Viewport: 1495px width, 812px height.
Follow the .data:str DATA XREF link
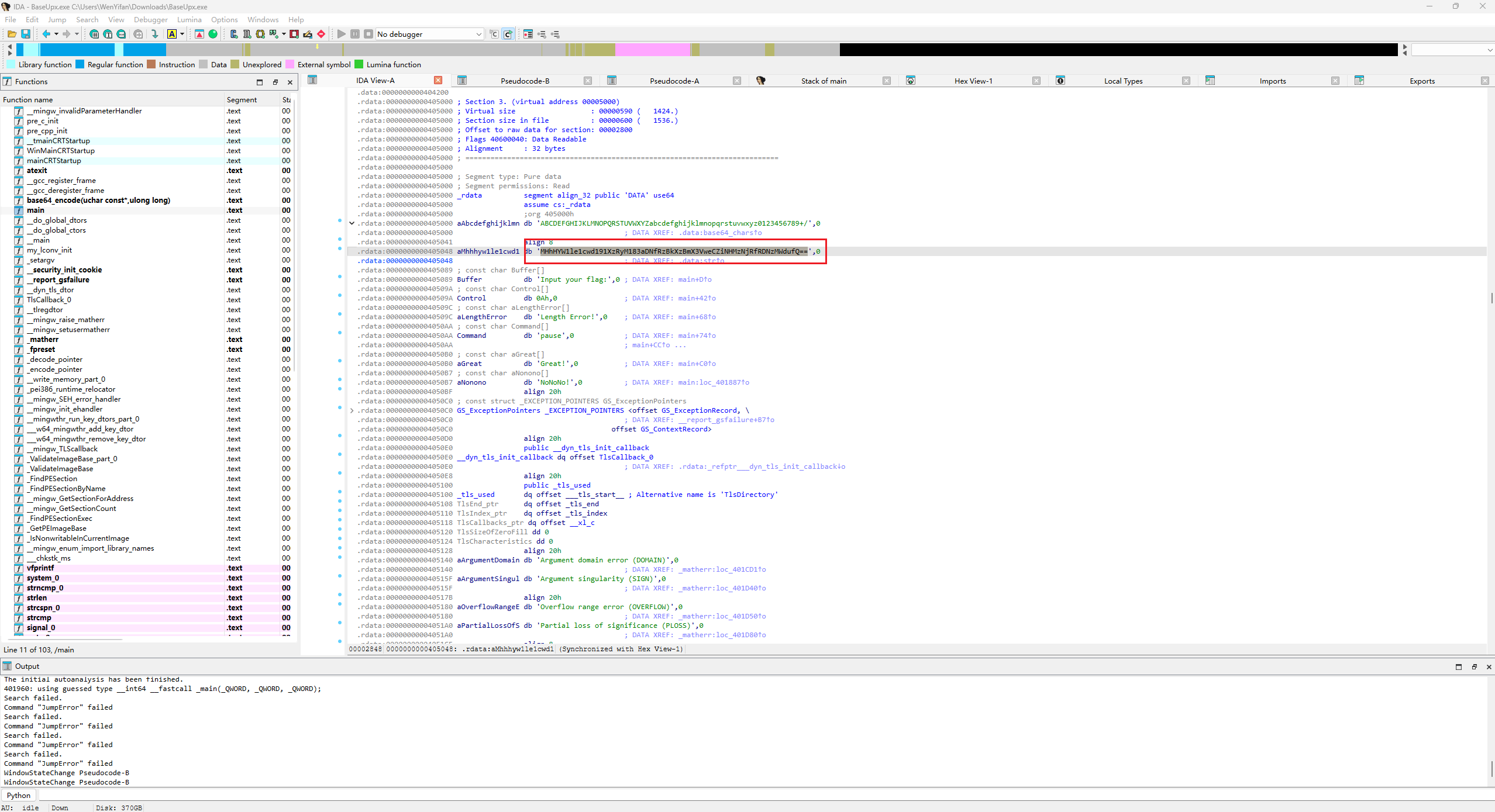click(701, 261)
